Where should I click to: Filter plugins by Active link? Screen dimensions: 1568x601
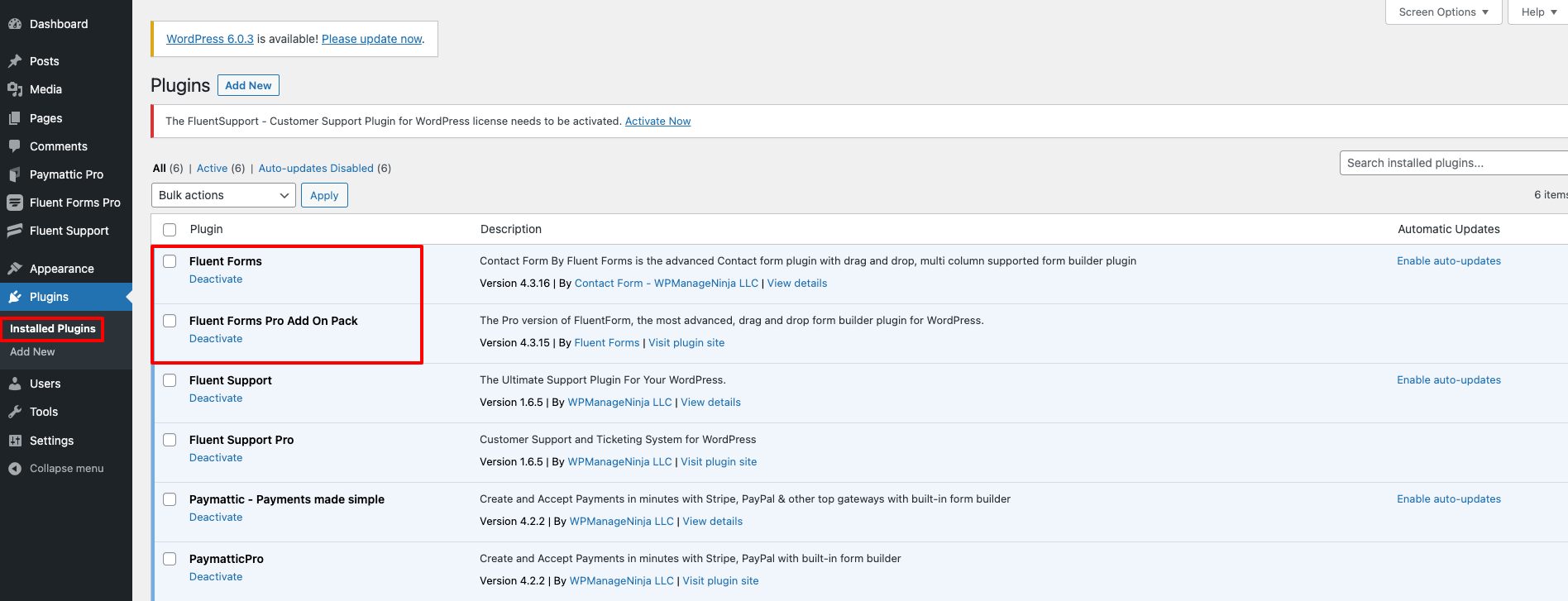212,168
